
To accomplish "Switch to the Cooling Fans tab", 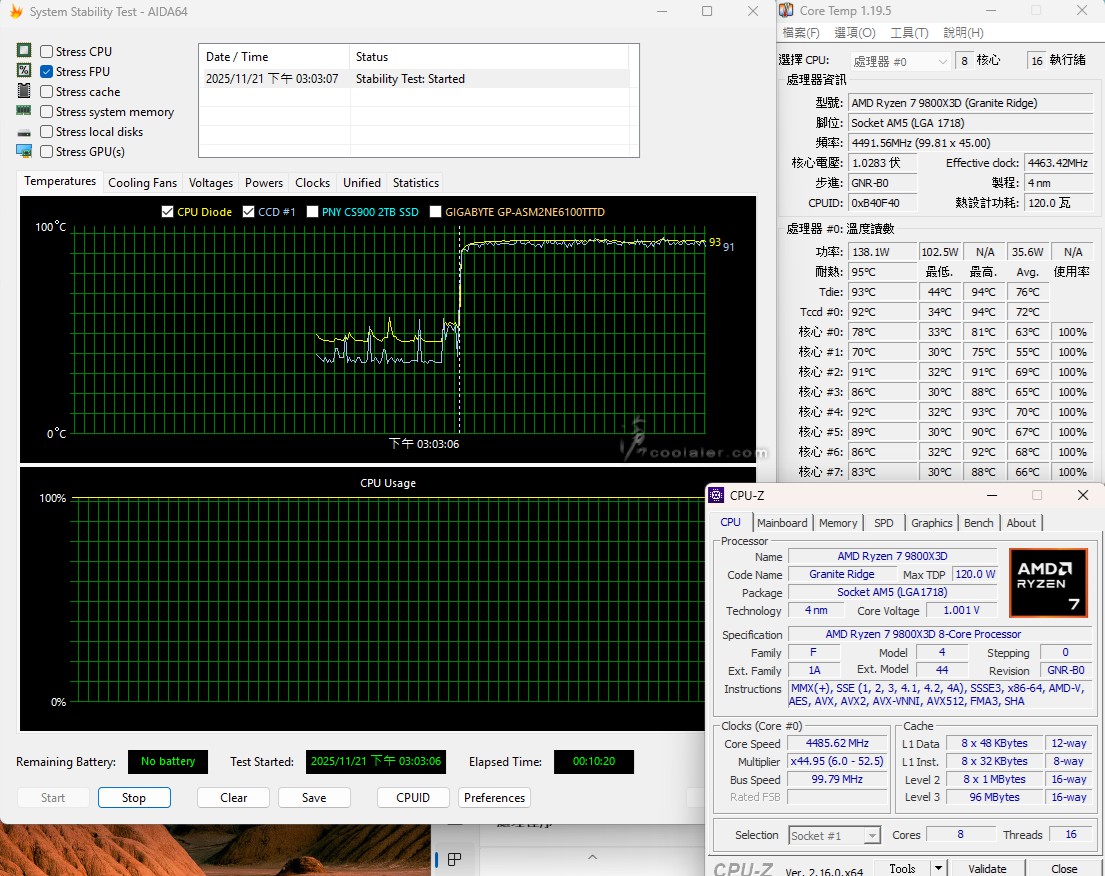I will [x=142, y=183].
